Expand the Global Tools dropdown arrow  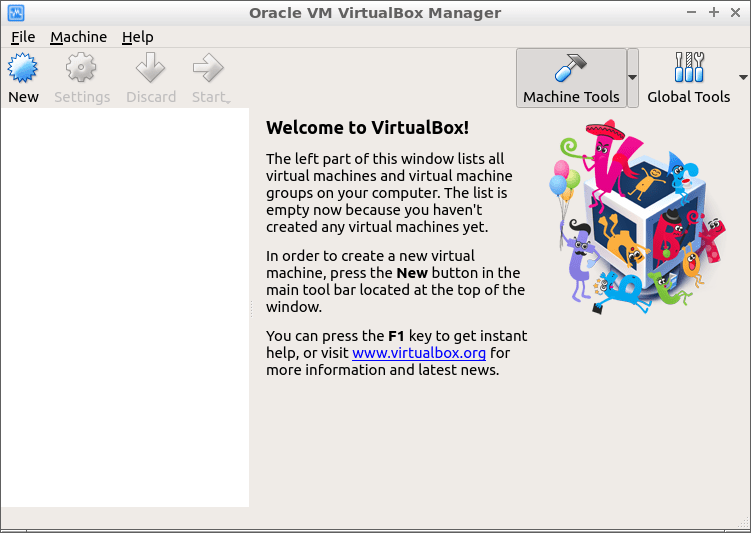(743, 77)
